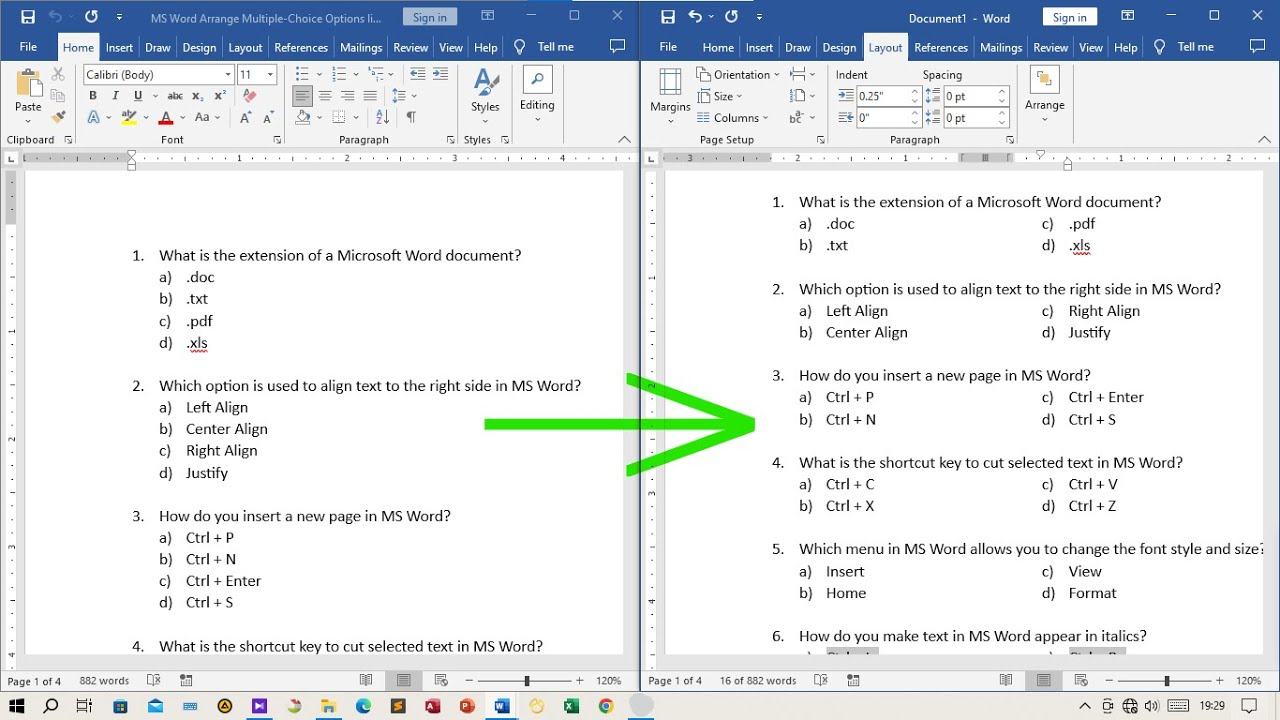Save Document1 using the floppy disk icon

point(667,17)
